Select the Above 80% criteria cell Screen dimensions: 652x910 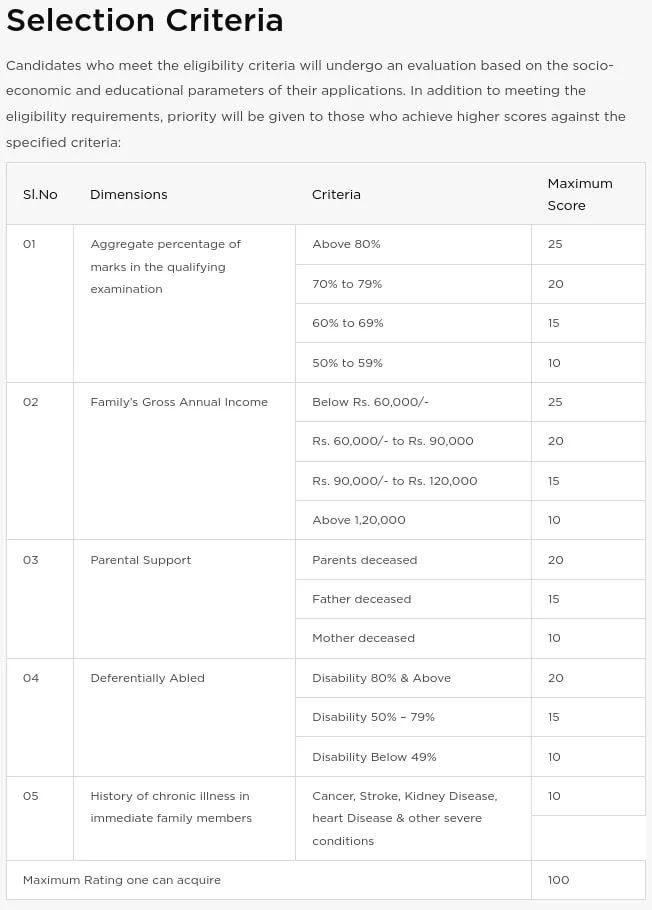coord(346,244)
